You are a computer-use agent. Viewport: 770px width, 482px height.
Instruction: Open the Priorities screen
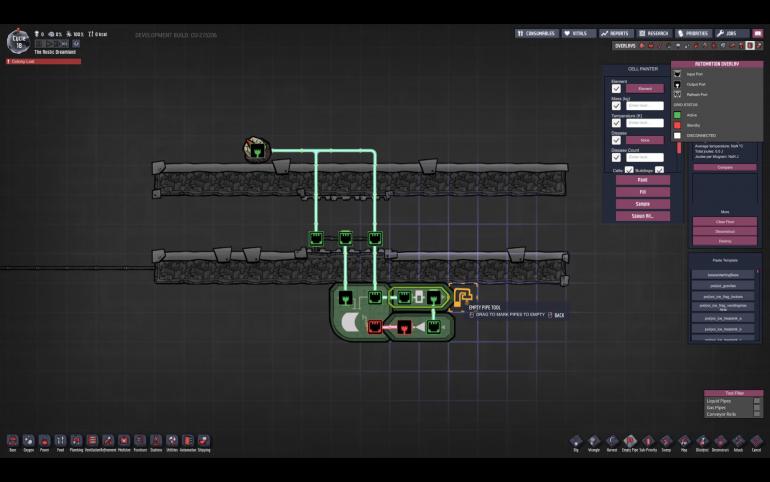[693, 33]
